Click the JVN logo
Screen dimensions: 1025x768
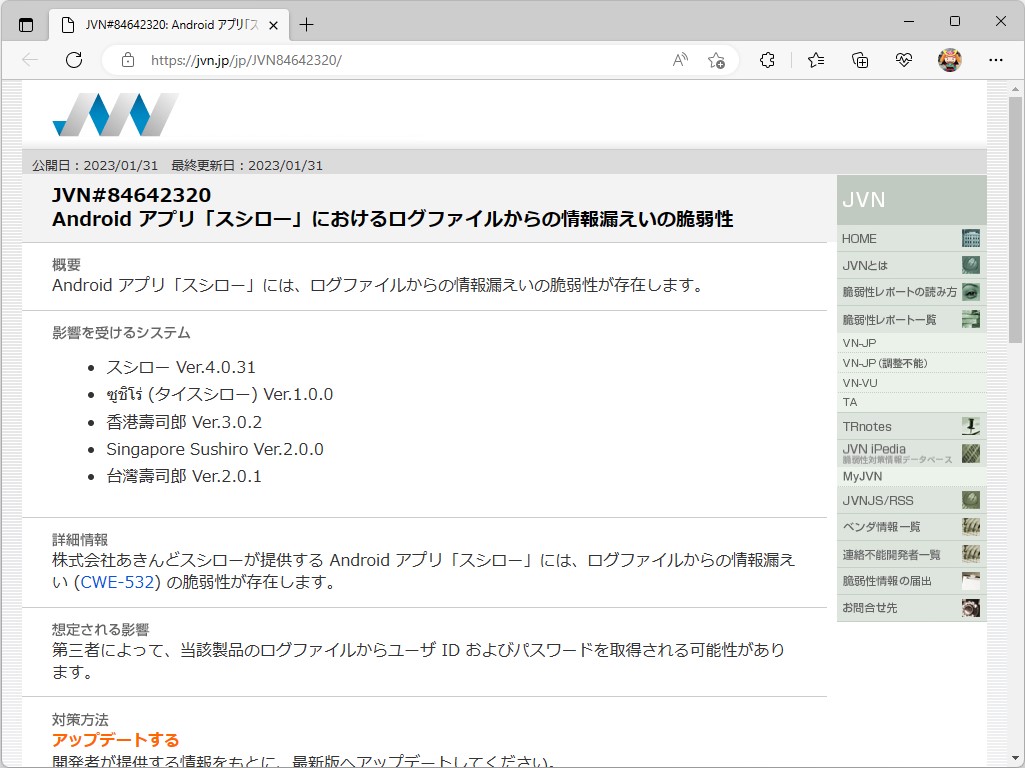click(114, 113)
